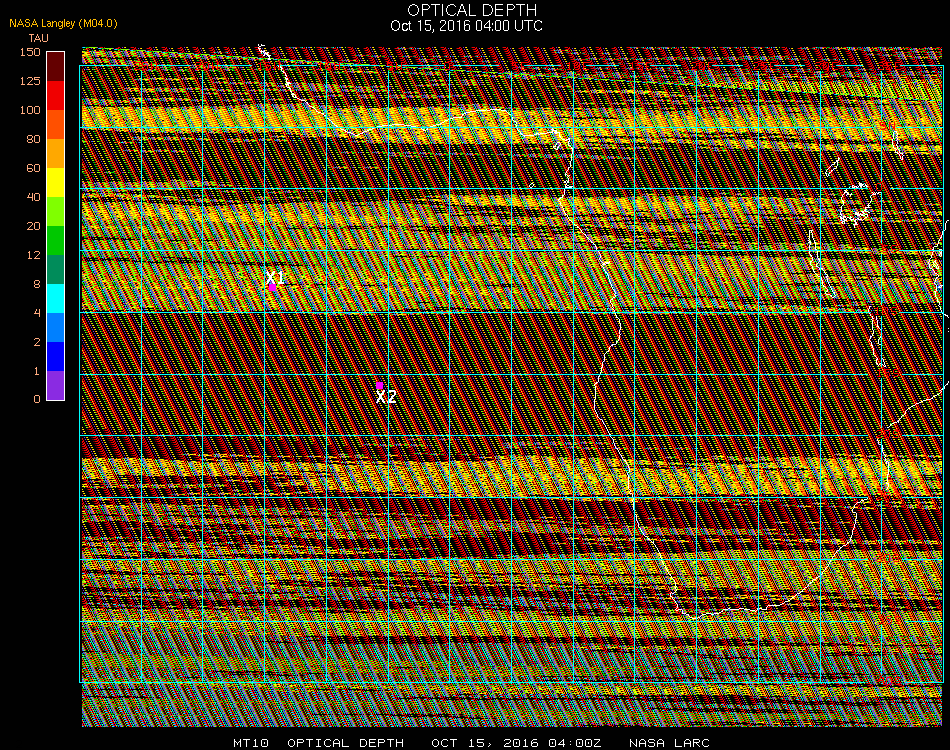950x750 pixels.
Task: Pick the yellow 40-60 color band
Action: click(55, 183)
